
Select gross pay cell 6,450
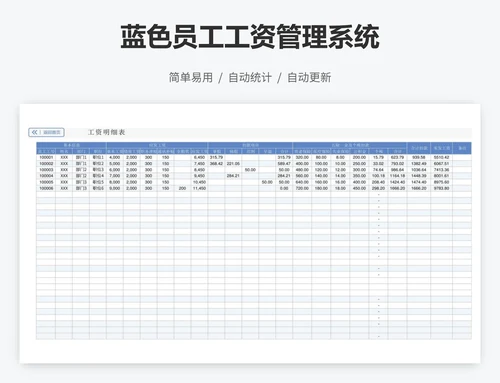click(x=199, y=157)
